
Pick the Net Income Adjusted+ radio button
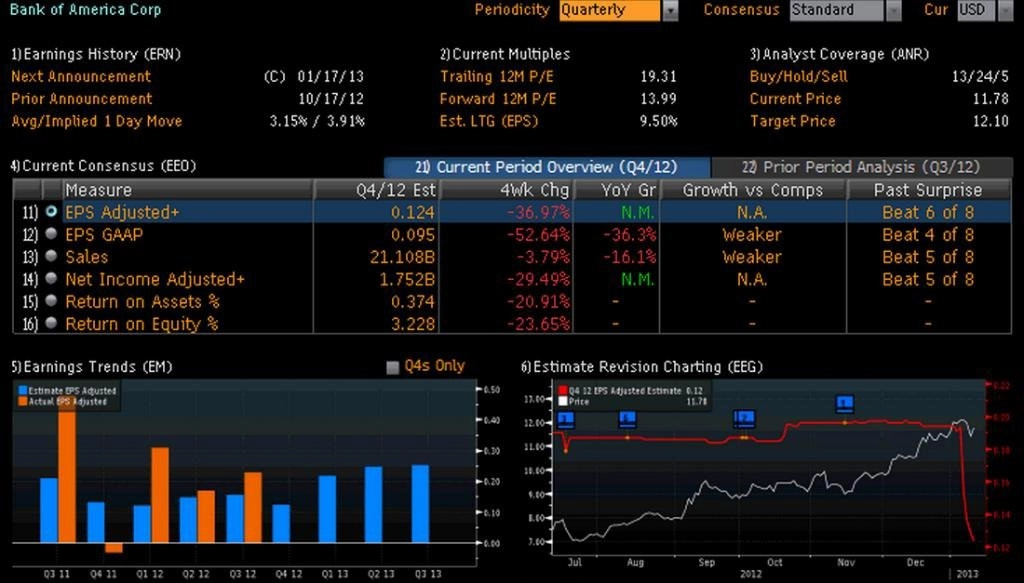pyautogui.click(x=51, y=278)
